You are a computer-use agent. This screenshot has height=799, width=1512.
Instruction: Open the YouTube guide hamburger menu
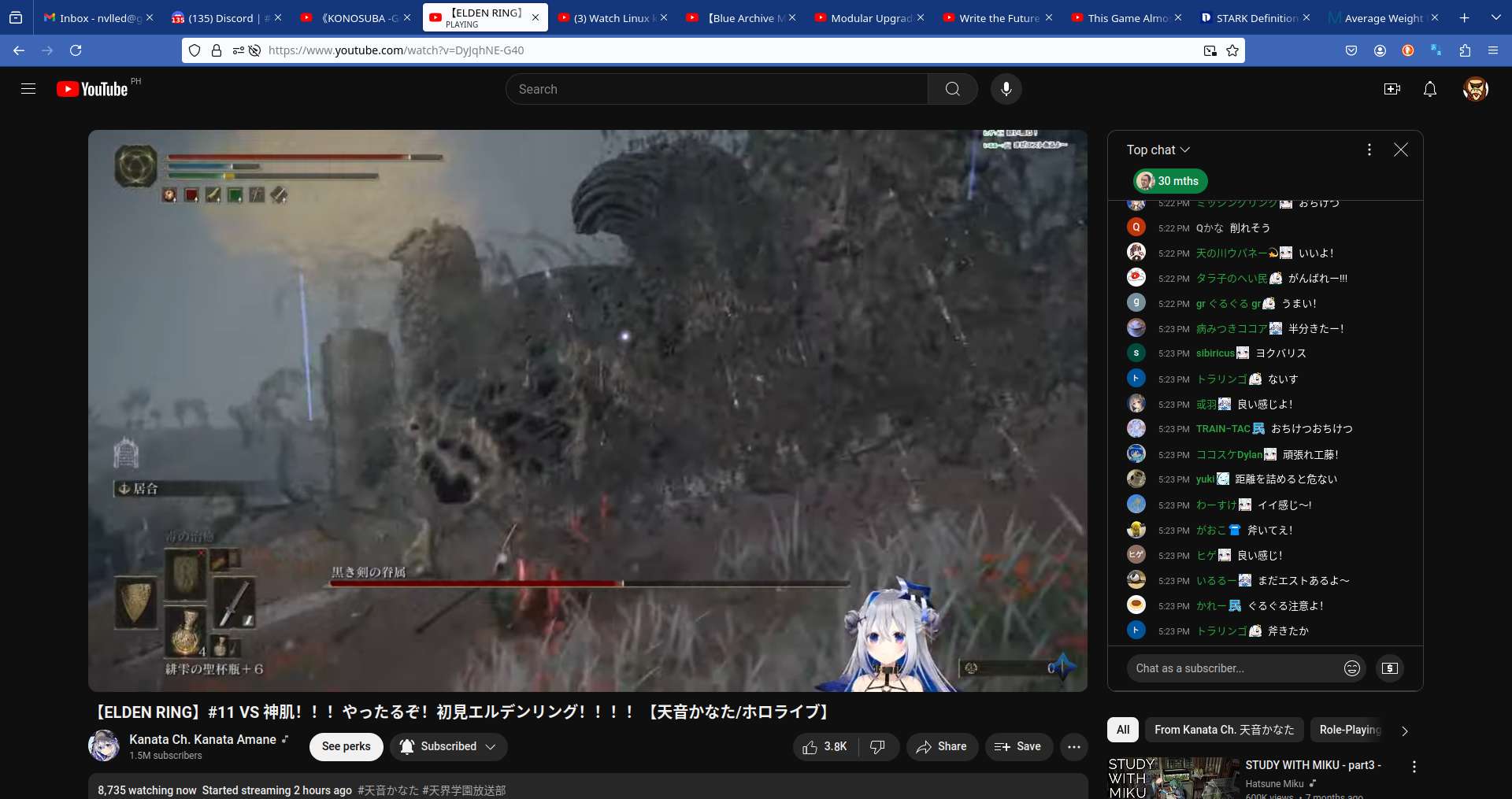coord(28,89)
